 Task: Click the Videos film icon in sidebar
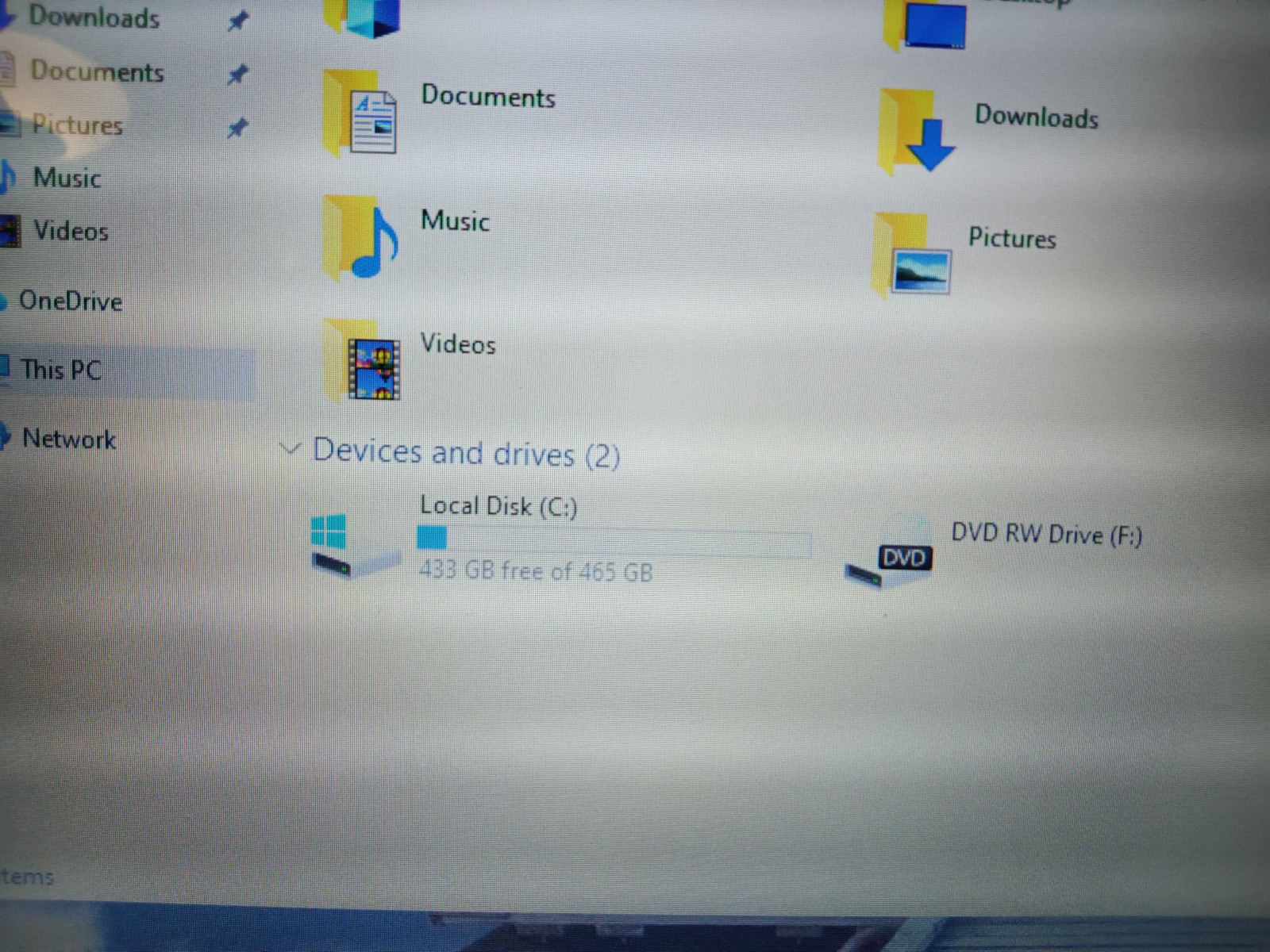click(10, 231)
